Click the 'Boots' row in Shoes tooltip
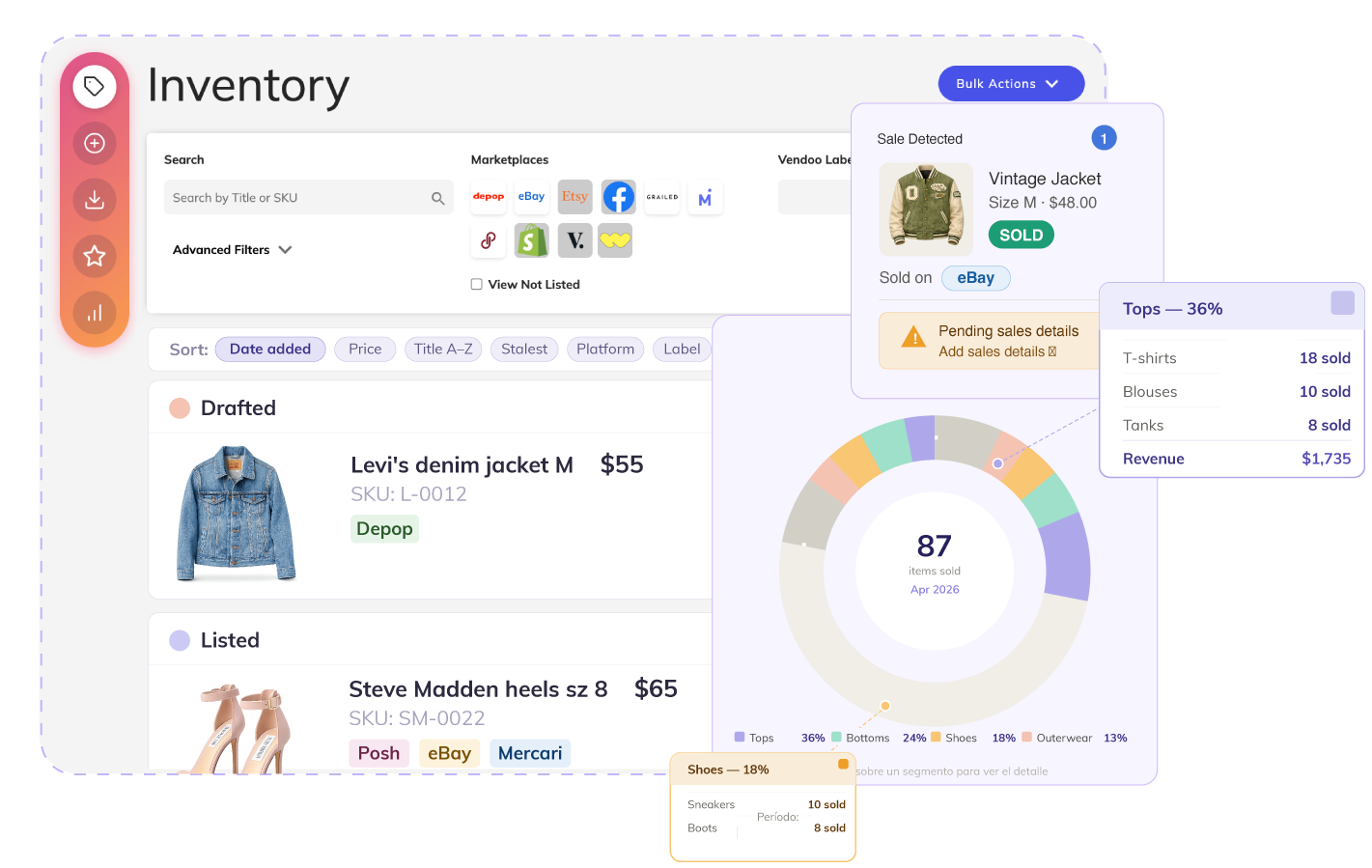This screenshot has height=868, width=1372. tap(766, 828)
